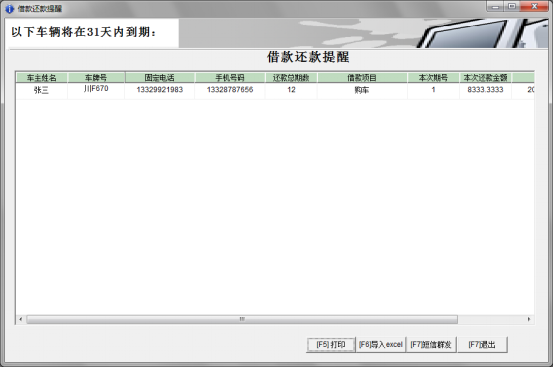554x367 pixels.
Task: Minimize the 借款还款提醒 window
Action: pyautogui.click(x=495, y=6)
